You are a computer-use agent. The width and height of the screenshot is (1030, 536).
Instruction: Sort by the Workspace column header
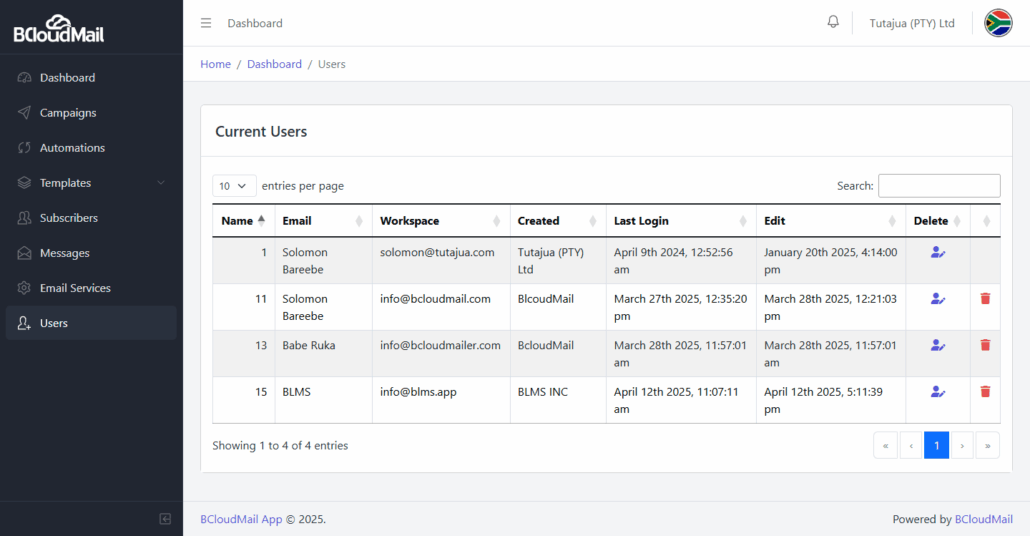pyautogui.click(x=441, y=221)
